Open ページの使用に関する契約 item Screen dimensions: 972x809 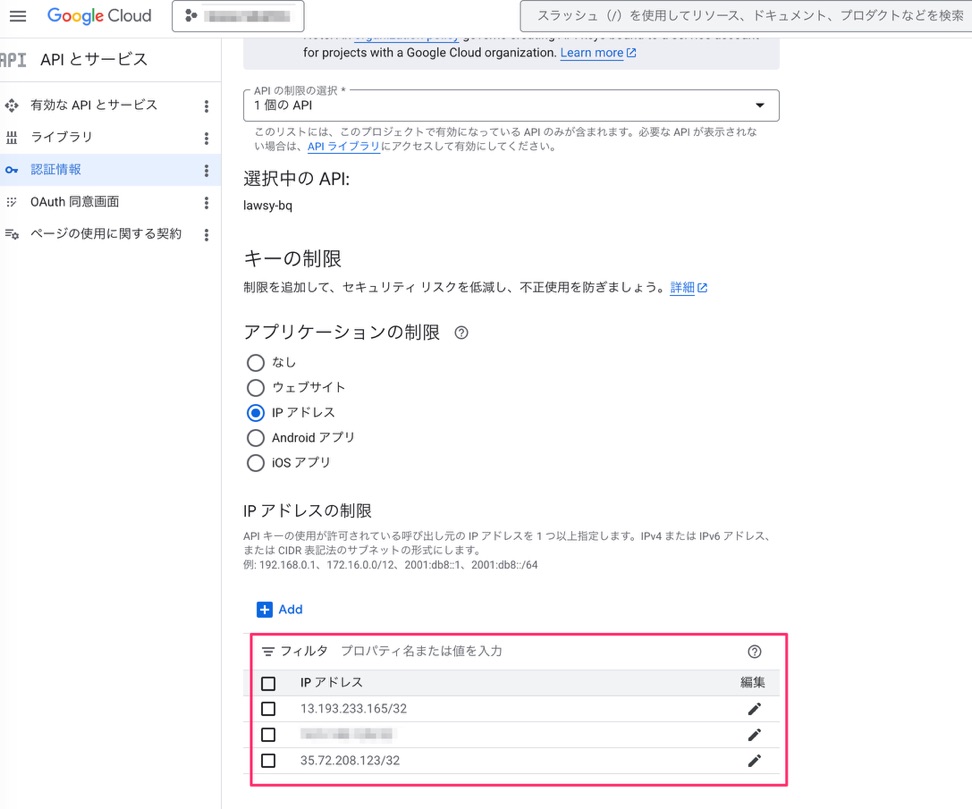click(105, 234)
